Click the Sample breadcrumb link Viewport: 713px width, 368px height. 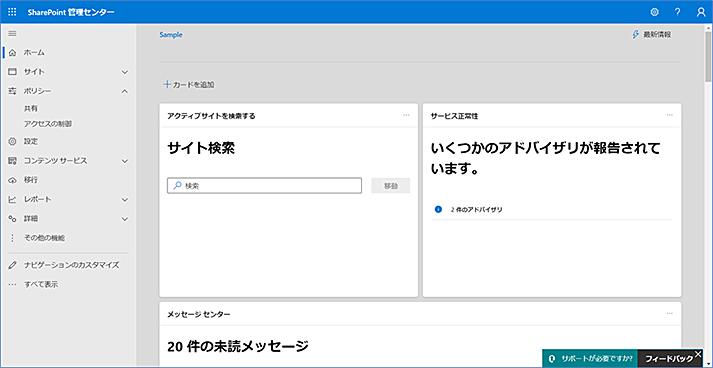click(171, 35)
